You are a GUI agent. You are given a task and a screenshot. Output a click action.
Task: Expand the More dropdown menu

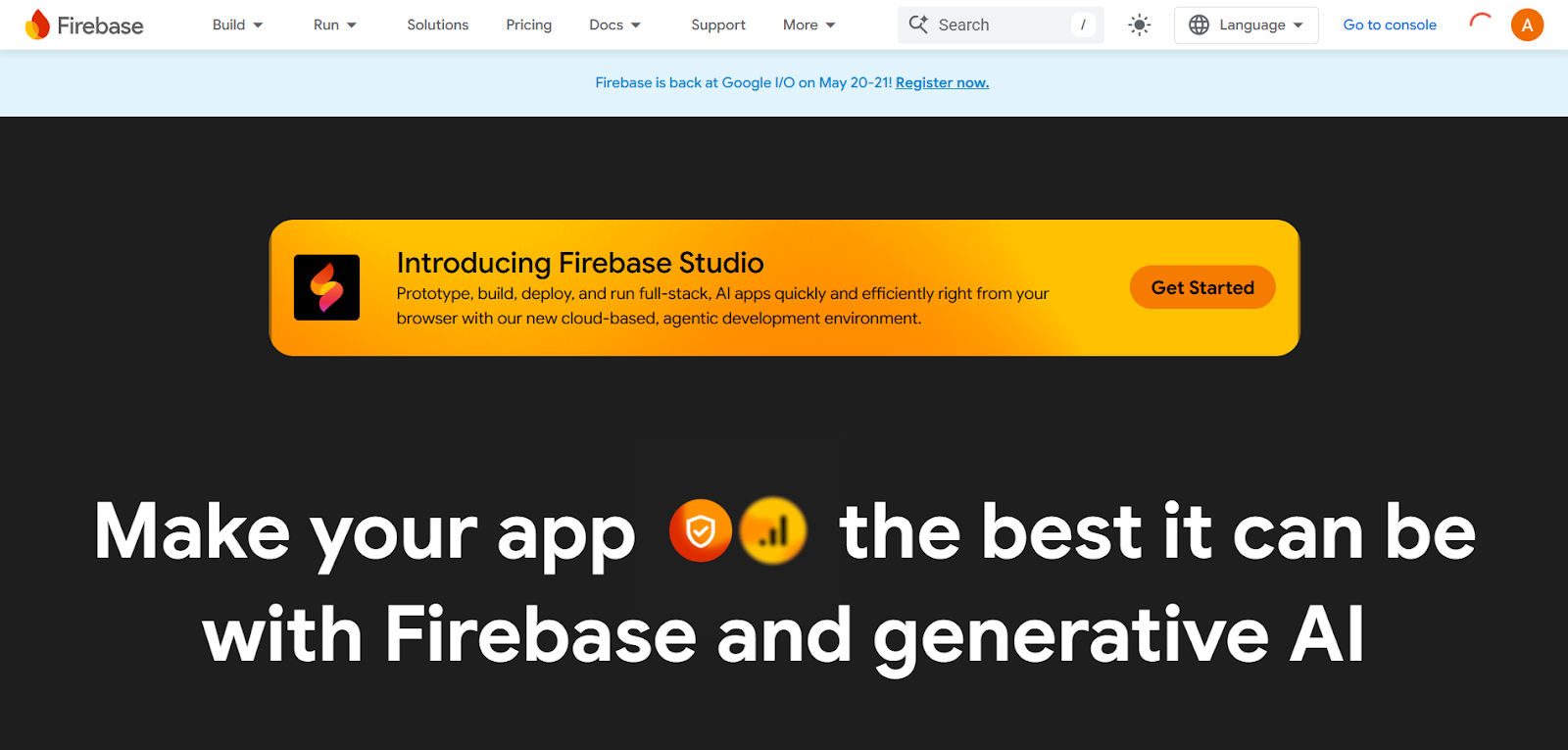coord(808,25)
